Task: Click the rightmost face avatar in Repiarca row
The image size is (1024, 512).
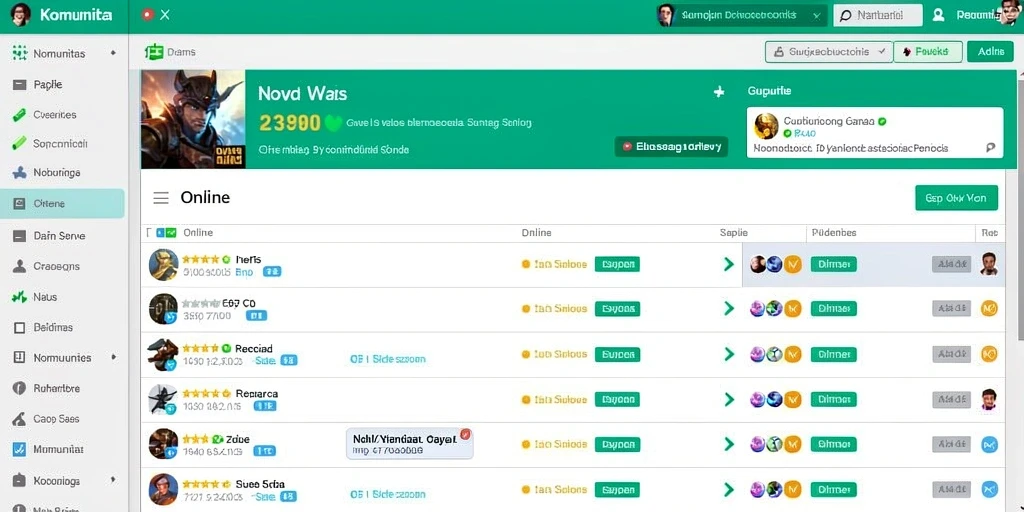Action: pyautogui.click(x=989, y=399)
